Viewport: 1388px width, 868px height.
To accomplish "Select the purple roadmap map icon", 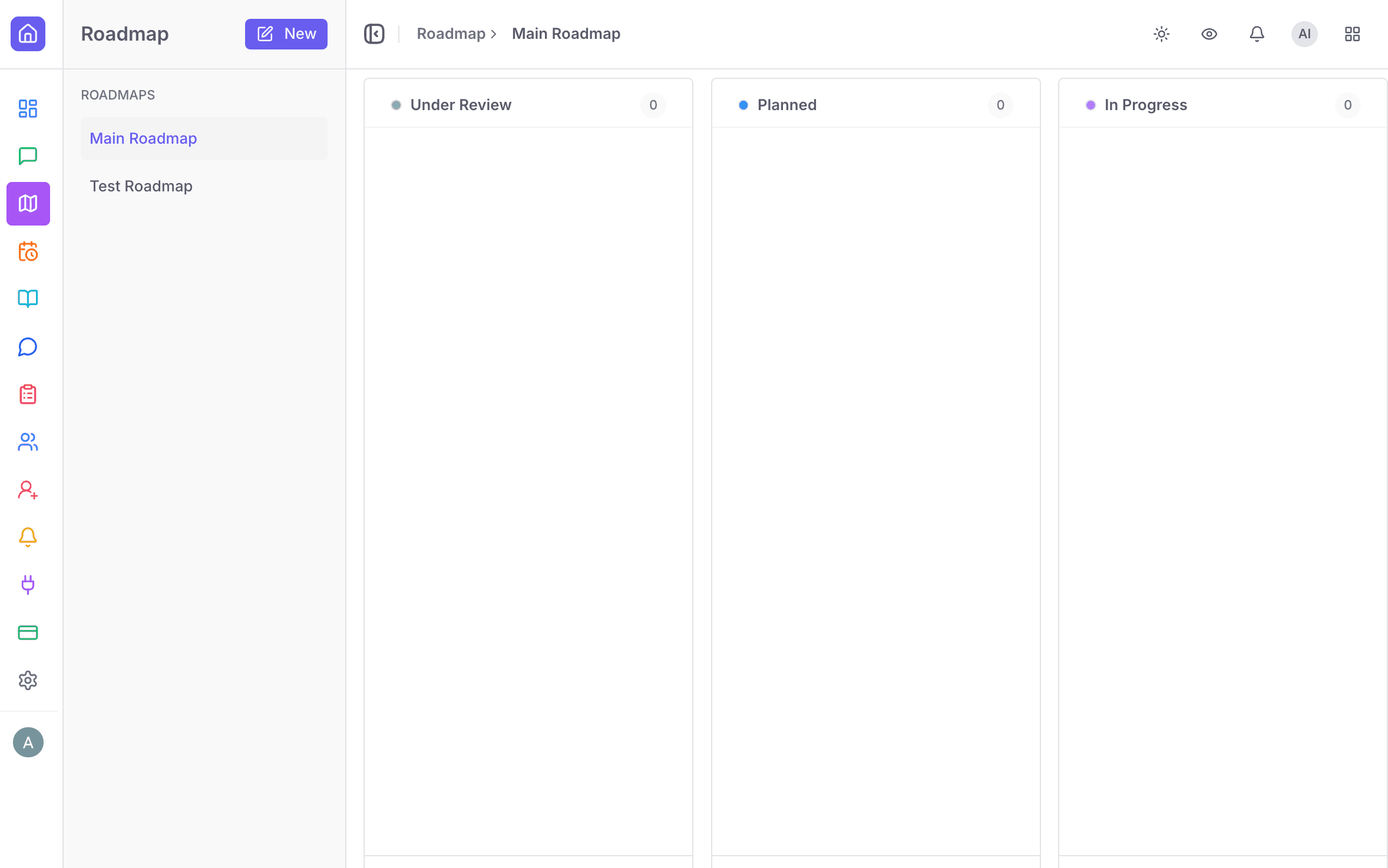I will coord(28,204).
